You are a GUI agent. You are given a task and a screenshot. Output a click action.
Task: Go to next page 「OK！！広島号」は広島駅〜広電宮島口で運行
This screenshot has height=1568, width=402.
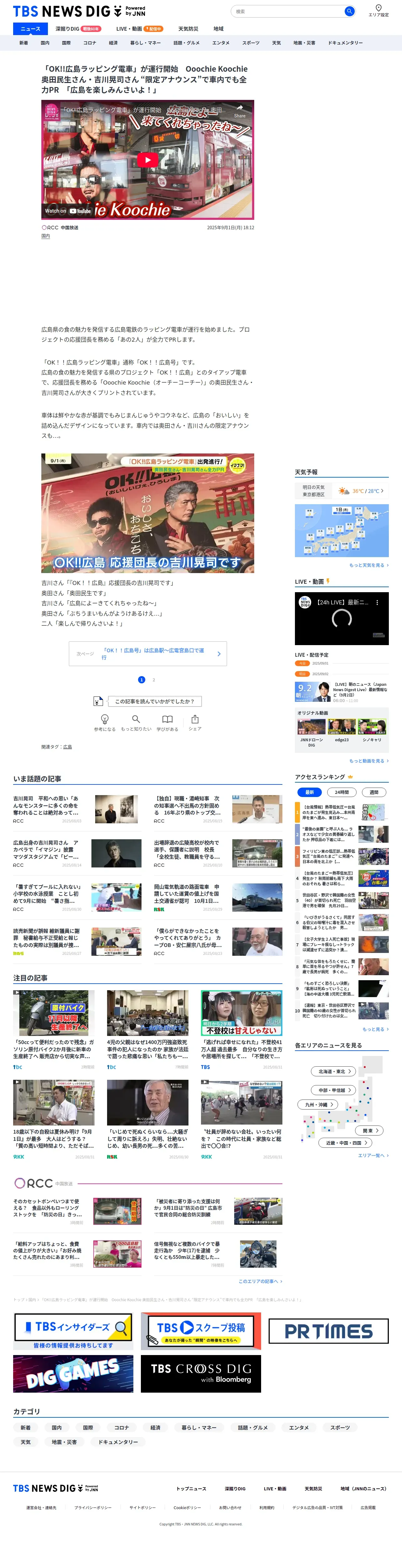click(x=148, y=654)
